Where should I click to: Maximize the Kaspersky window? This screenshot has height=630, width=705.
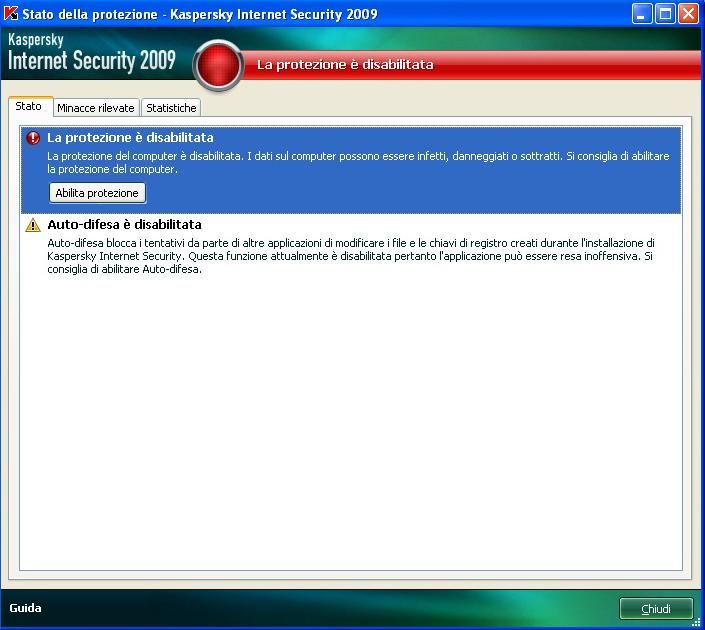[665, 13]
